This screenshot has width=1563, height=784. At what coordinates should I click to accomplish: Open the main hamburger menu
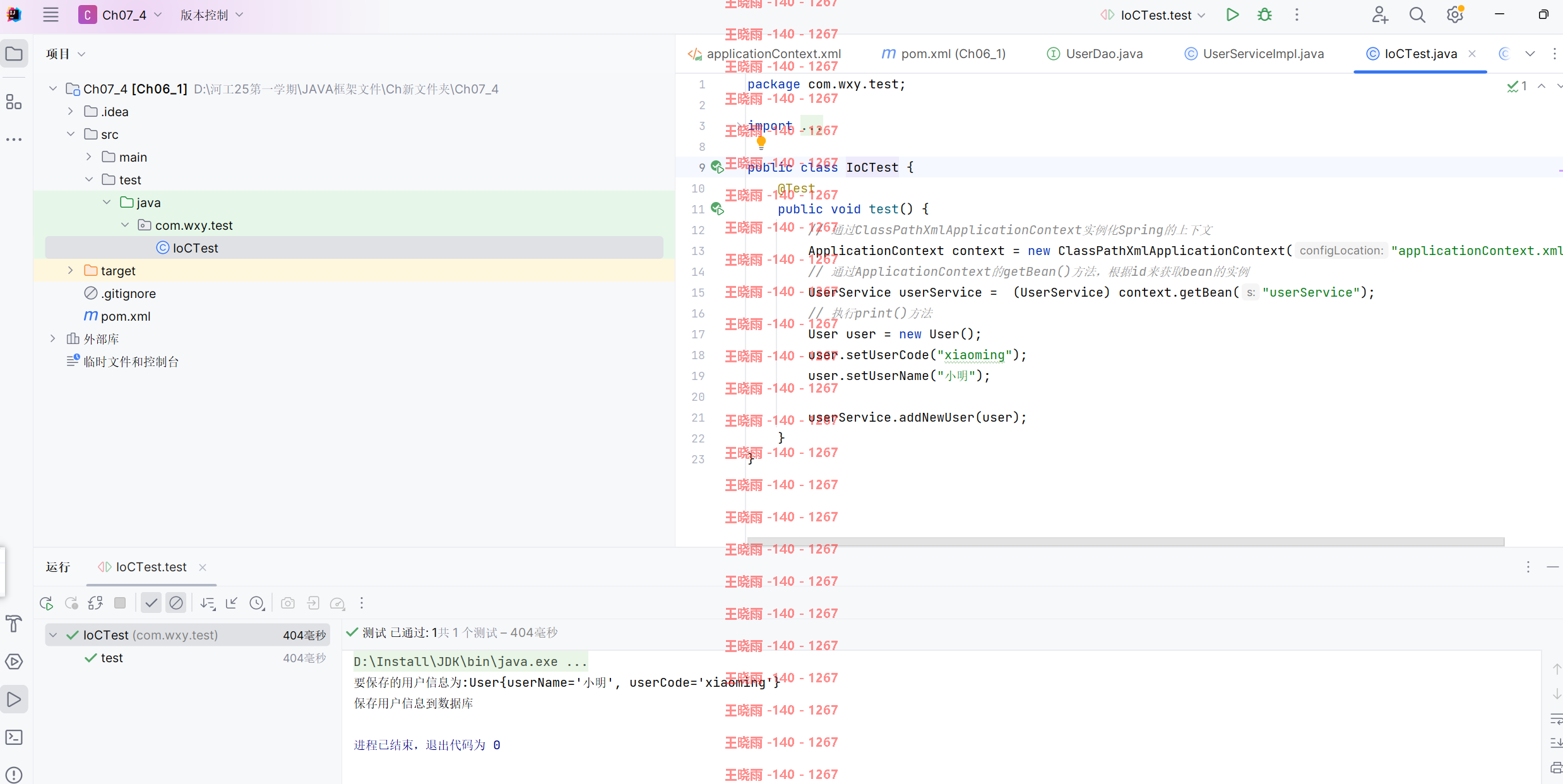click(51, 15)
